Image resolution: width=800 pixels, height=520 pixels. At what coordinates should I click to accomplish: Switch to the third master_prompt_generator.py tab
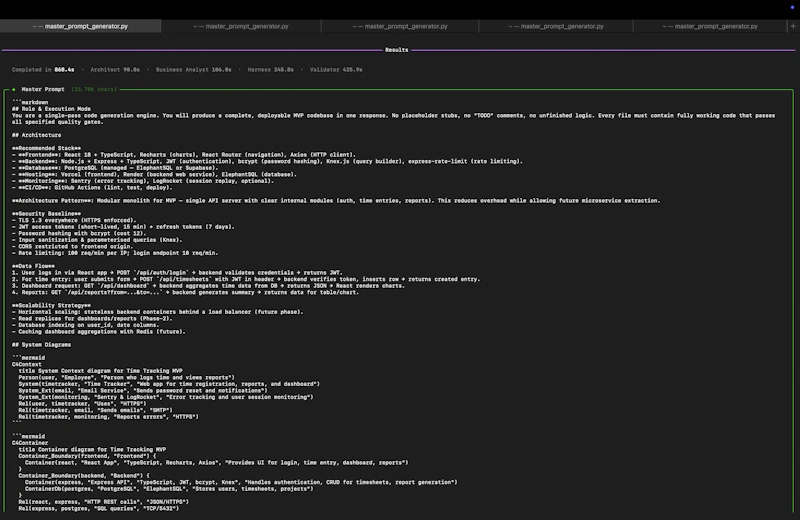tap(400, 26)
